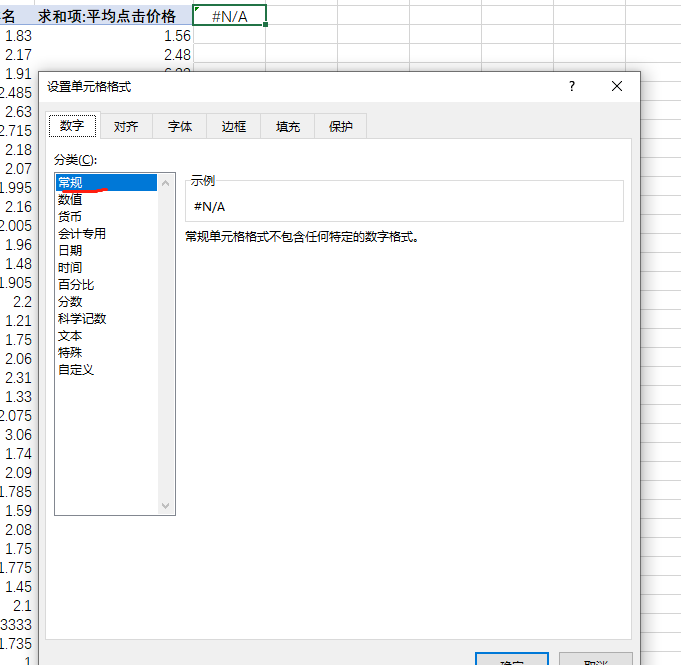Click the 确定 button
Image resolution: width=681 pixels, height=665 pixels.
pyautogui.click(x=511, y=660)
